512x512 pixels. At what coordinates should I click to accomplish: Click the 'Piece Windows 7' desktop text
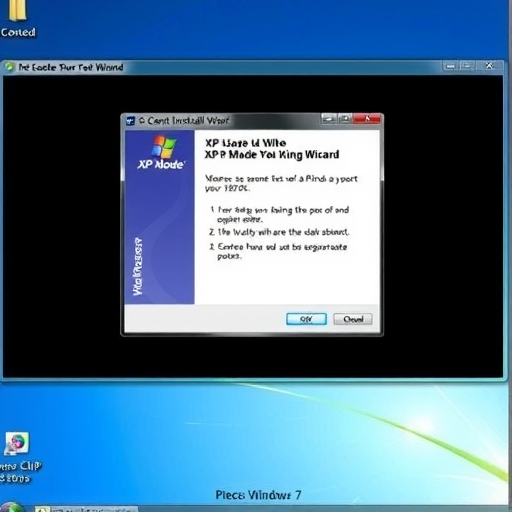258,495
